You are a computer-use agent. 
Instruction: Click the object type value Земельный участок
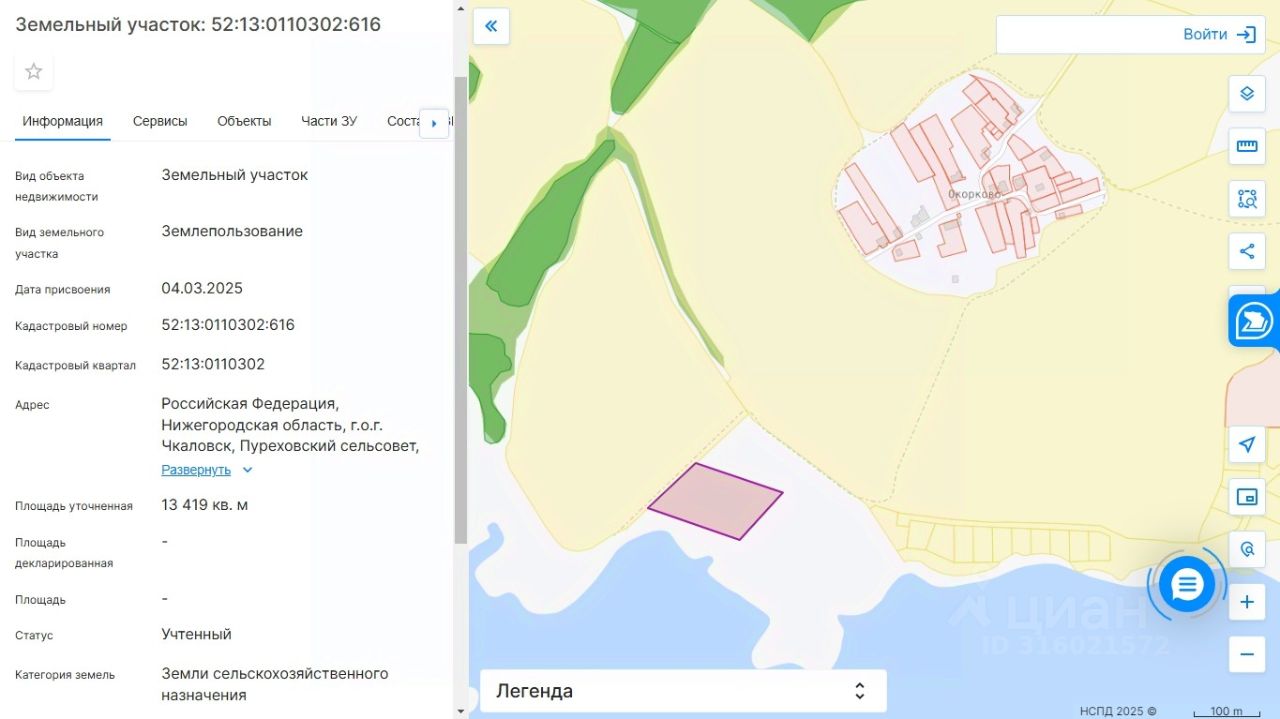(235, 175)
